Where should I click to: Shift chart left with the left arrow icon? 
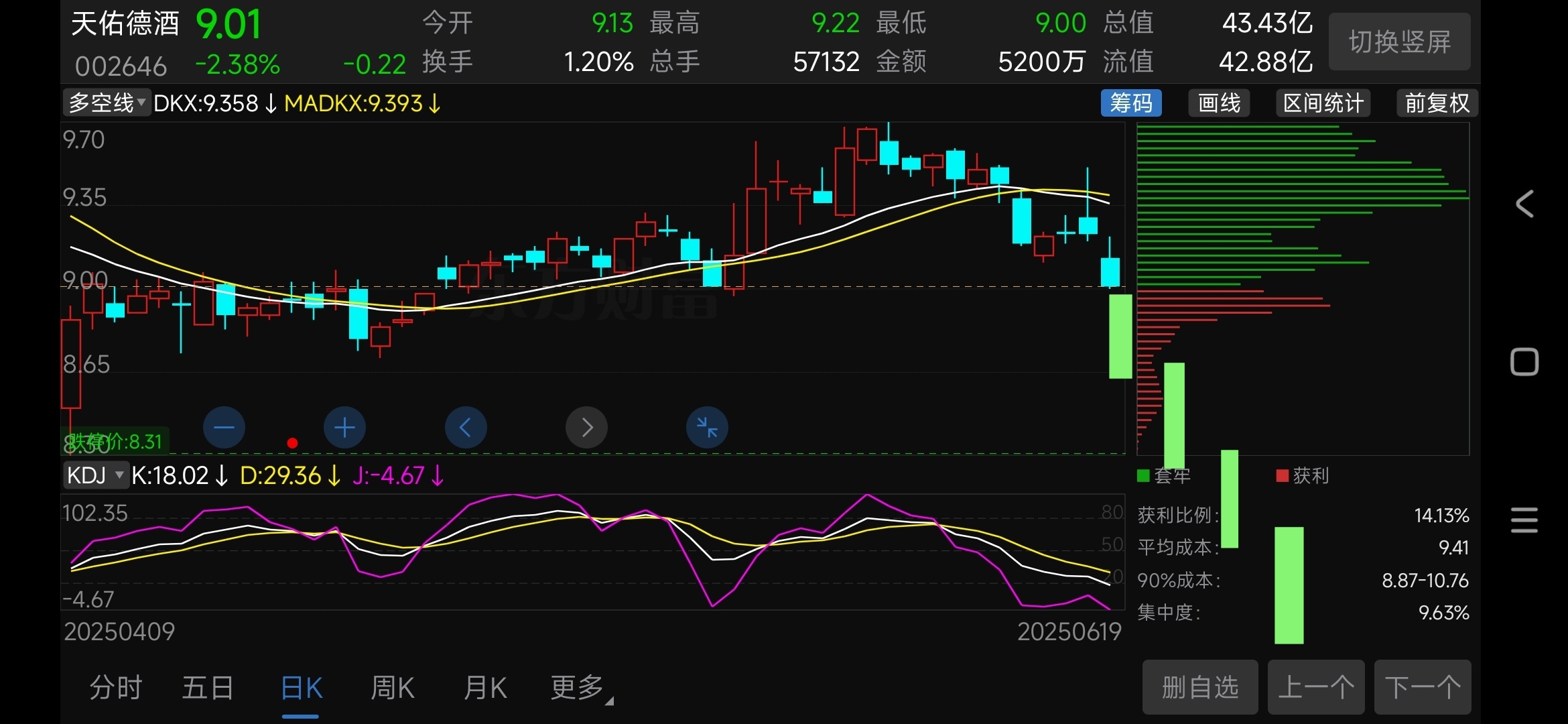pos(466,427)
